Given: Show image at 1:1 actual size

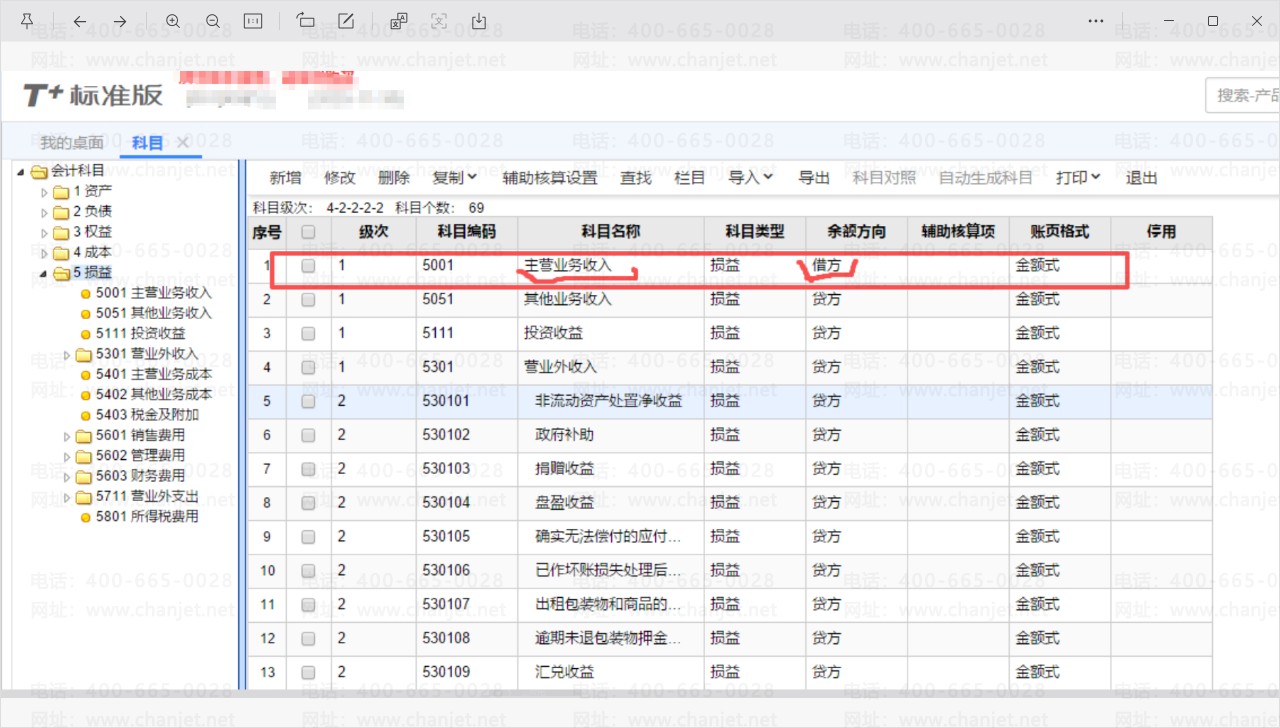Looking at the screenshot, I should [x=253, y=21].
